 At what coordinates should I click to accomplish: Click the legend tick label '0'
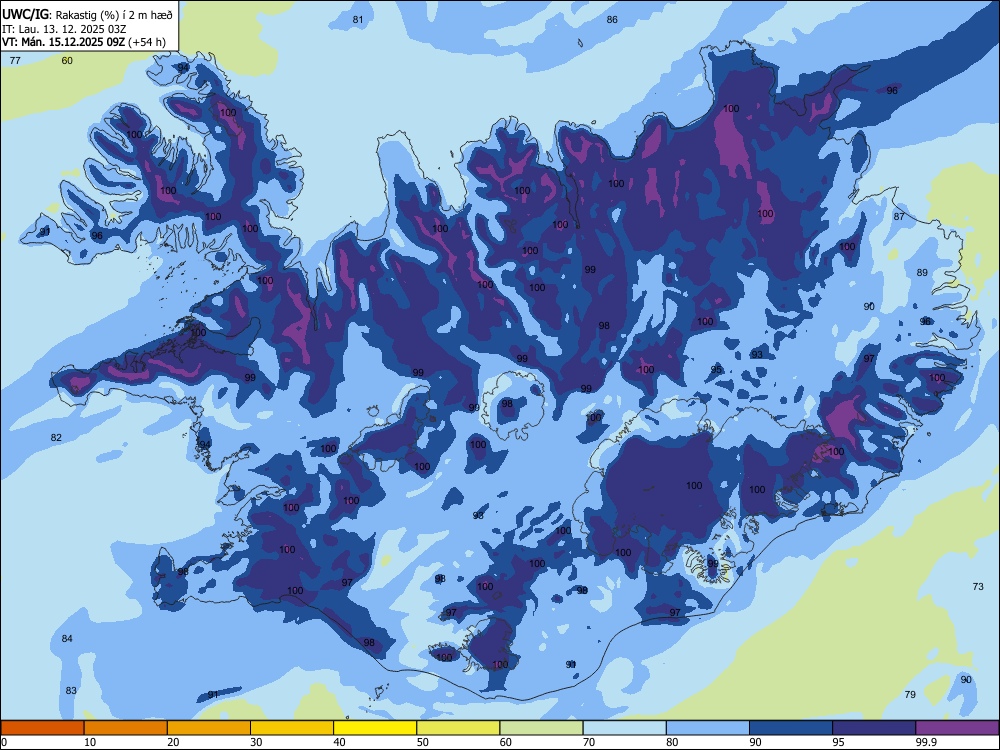4,742
